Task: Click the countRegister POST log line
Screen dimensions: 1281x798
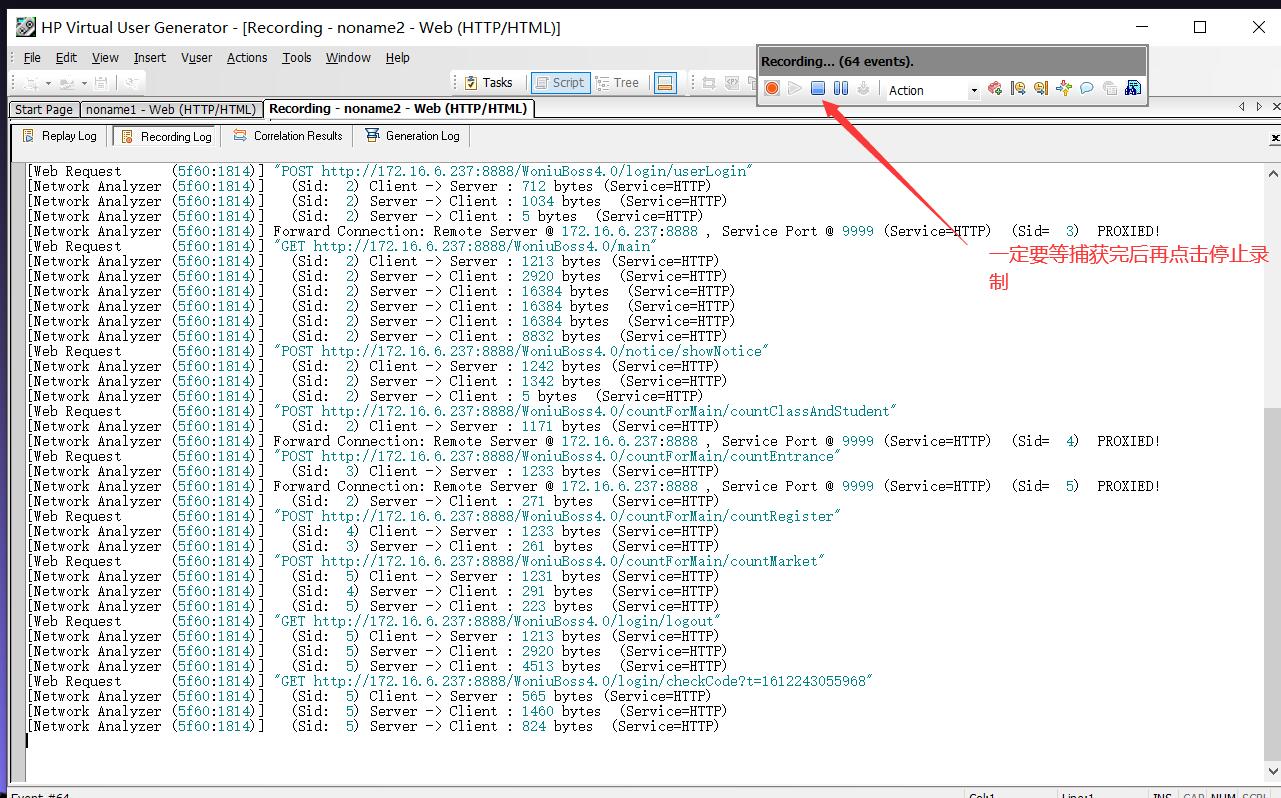Action: (434, 516)
